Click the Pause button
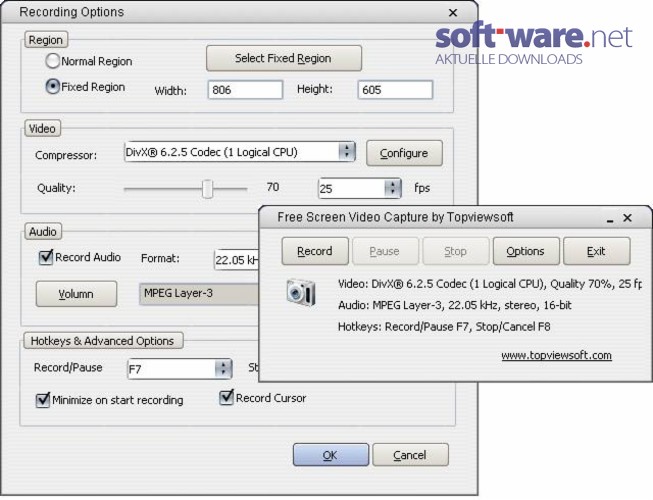 pos(385,251)
